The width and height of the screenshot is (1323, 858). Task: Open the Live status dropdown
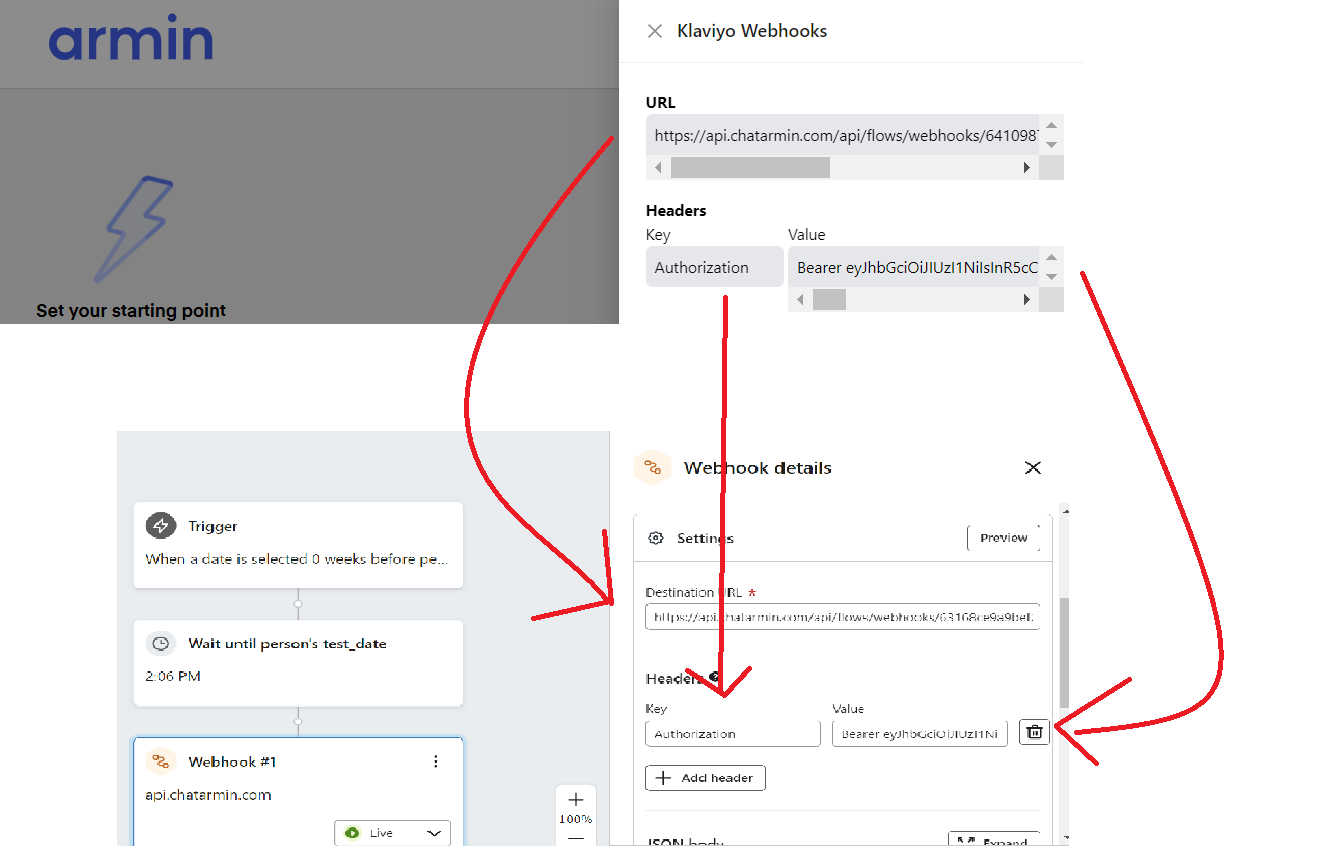click(x=392, y=833)
